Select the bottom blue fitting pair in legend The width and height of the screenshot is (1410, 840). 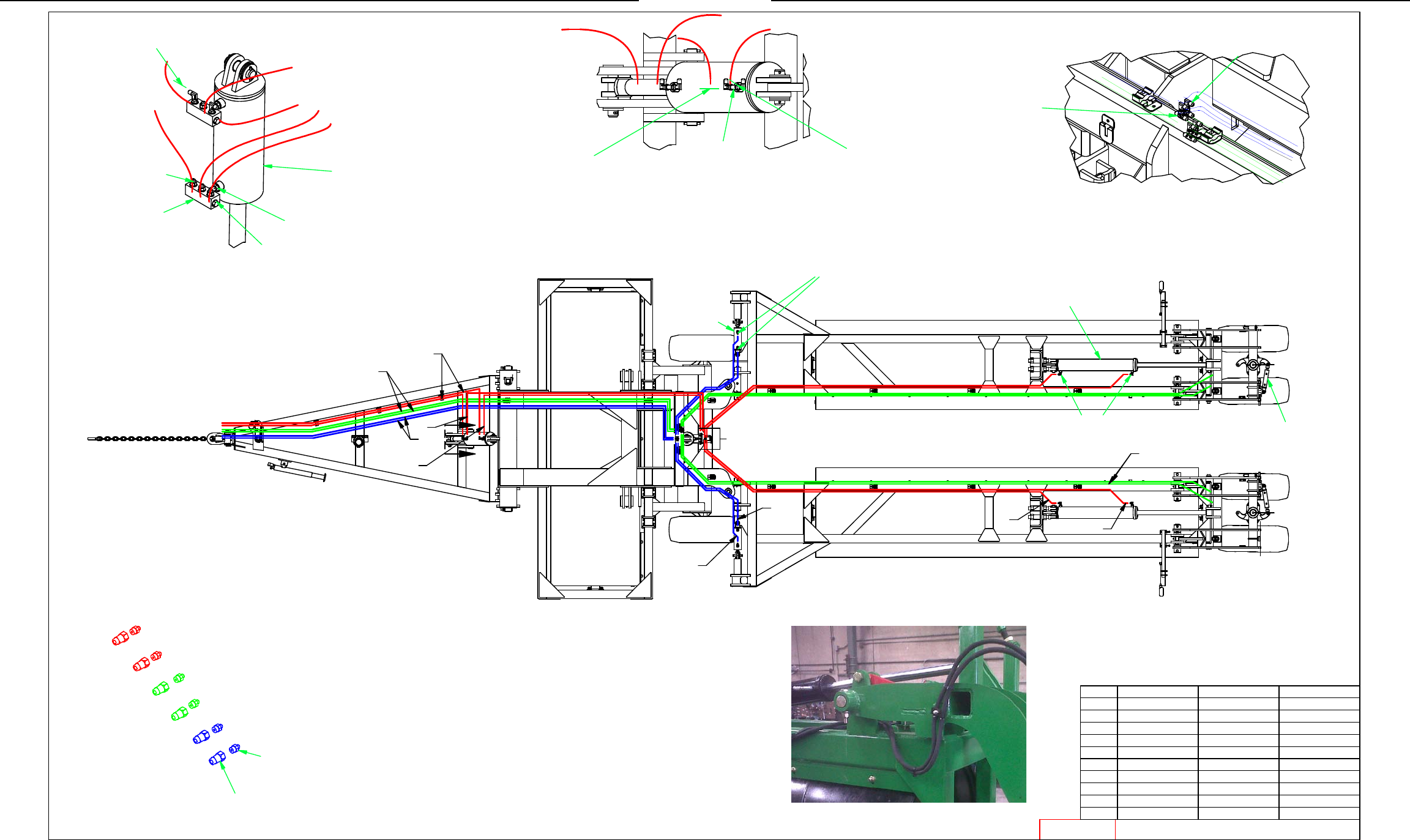click(225, 755)
